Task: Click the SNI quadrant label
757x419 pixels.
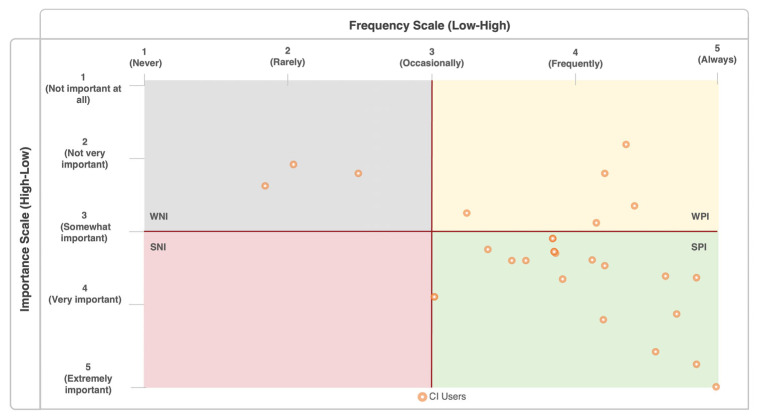Action: [x=158, y=247]
